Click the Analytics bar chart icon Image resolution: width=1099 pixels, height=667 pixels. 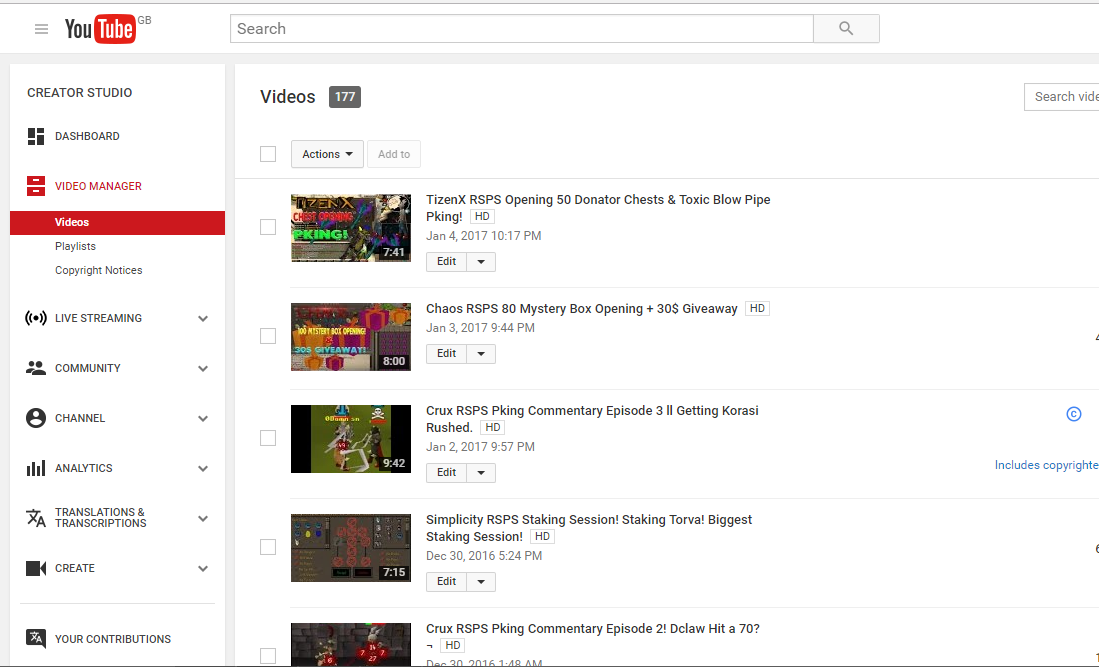[x=36, y=468]
